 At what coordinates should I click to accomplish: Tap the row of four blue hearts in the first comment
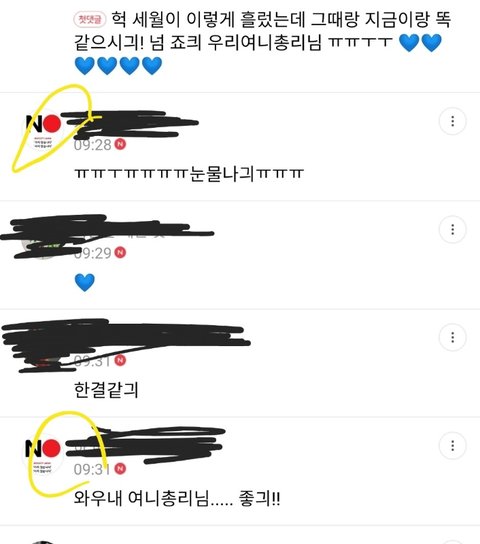[x=118, y=66]
